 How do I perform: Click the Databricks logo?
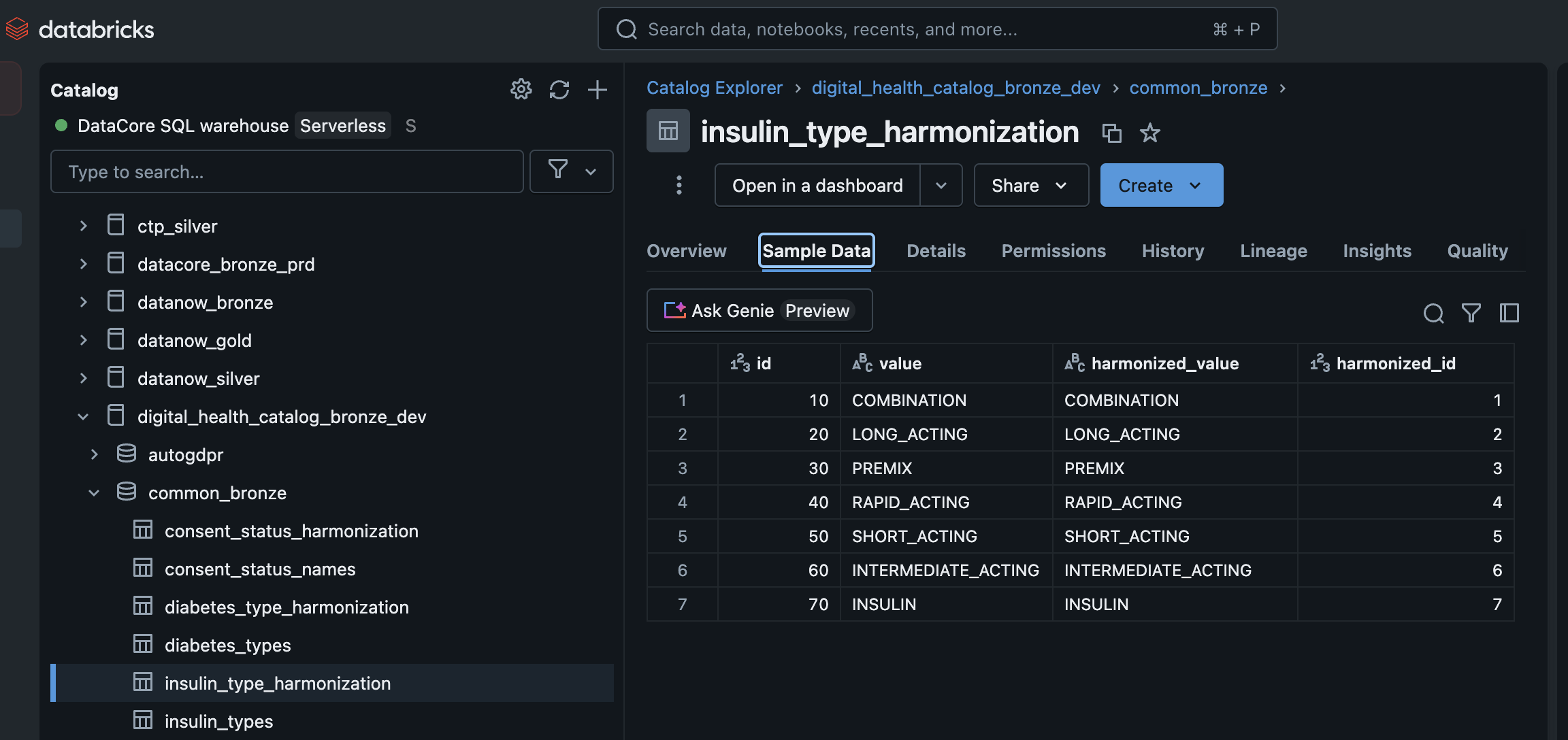click(80, 29)
